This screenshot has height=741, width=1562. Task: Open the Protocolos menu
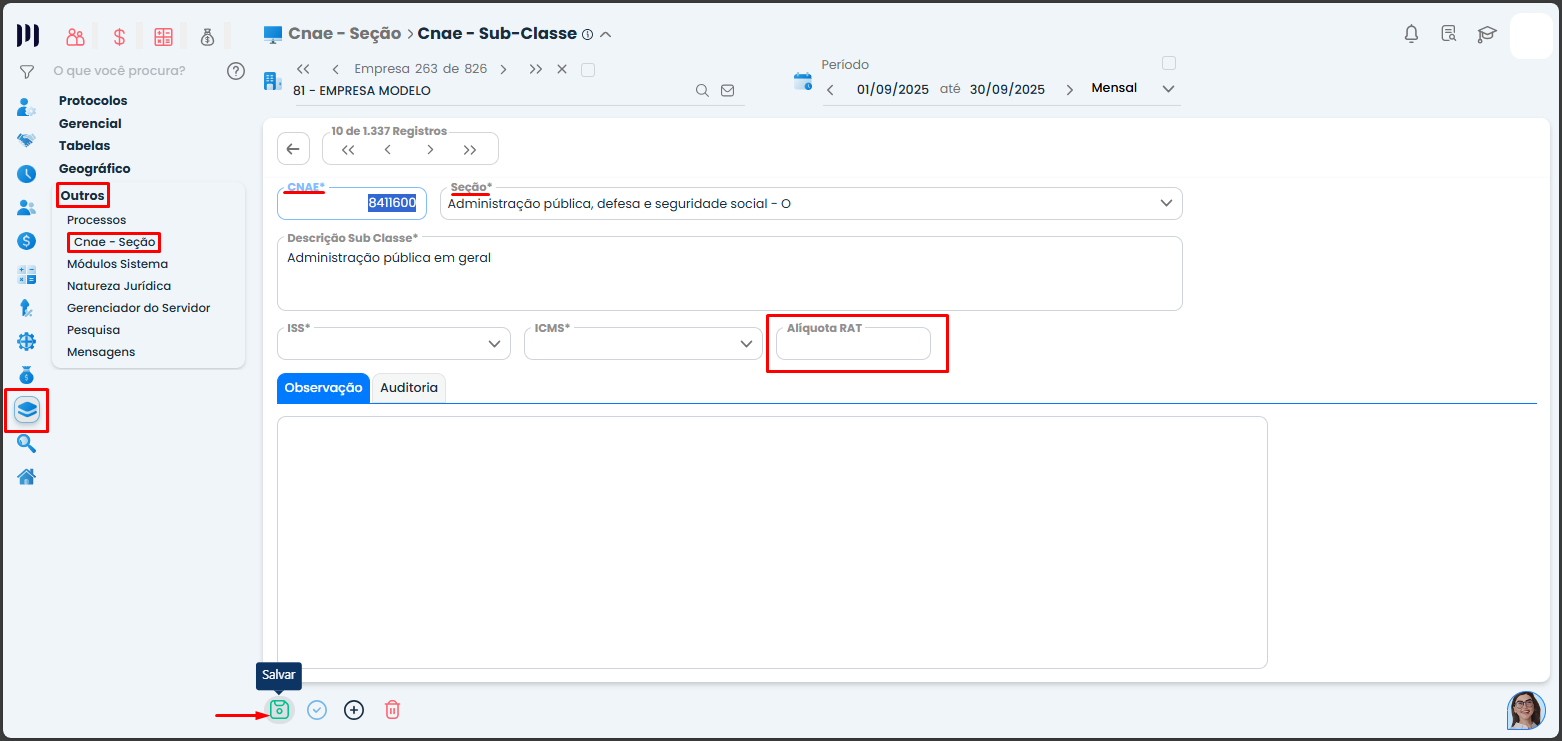click(93, 100)
